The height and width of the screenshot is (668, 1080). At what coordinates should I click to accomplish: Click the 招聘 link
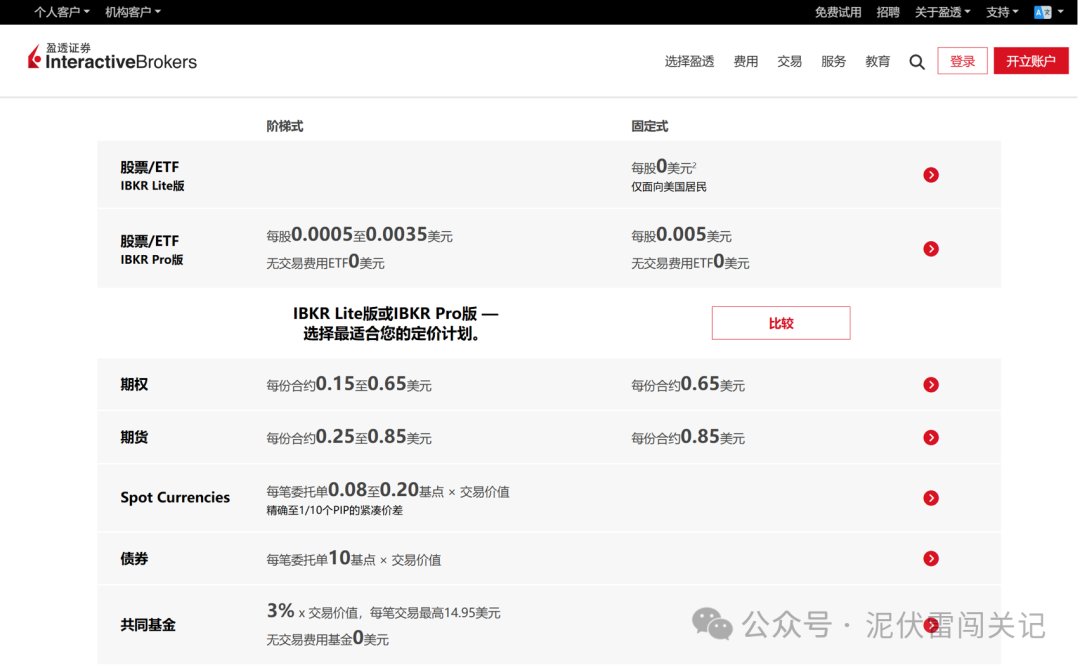[888, 12]
